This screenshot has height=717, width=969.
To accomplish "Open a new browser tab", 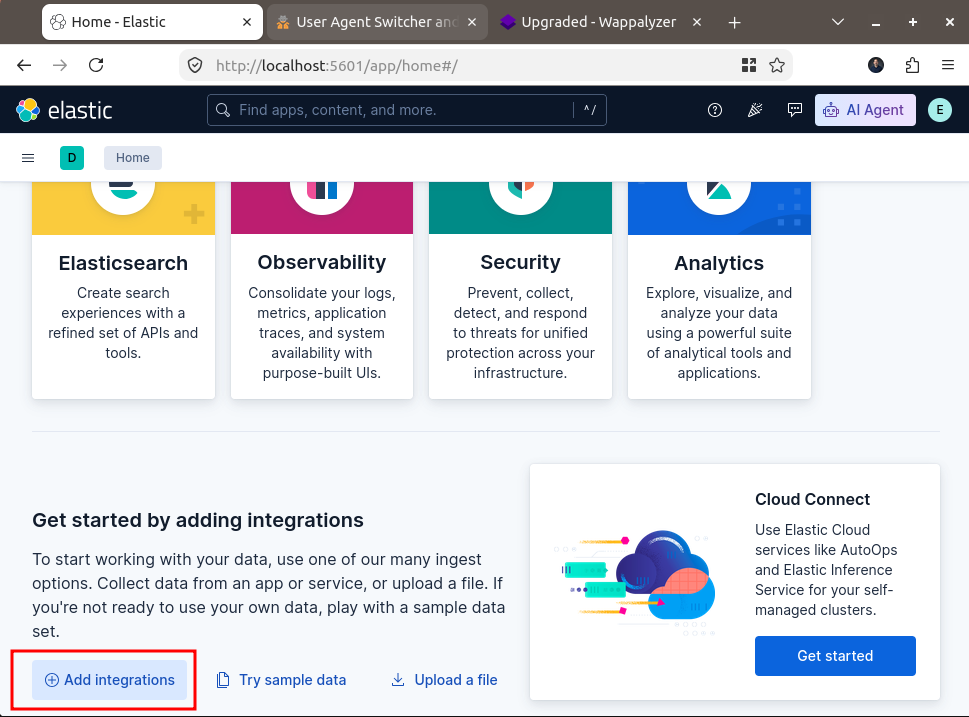I will pos(734,23).
